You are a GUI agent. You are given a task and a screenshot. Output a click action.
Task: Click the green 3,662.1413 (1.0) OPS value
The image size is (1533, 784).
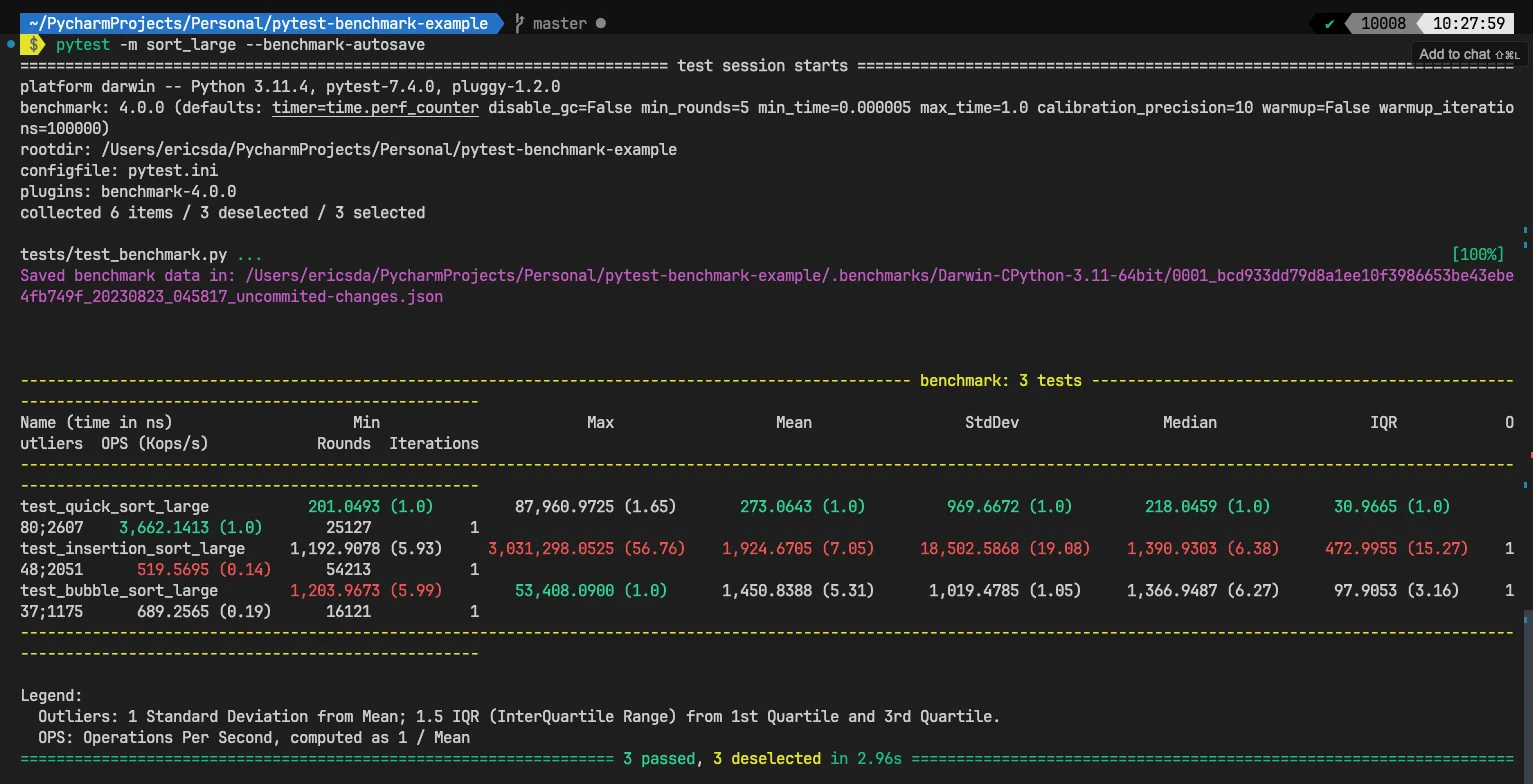tap(191, 528)
